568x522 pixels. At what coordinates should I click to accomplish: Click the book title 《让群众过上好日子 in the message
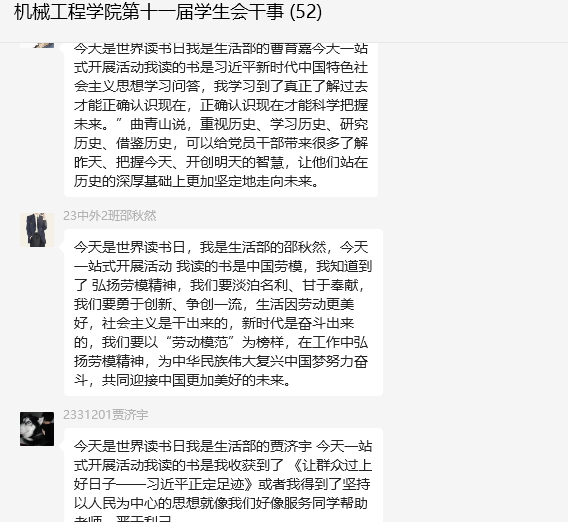(x=331, y=465)
